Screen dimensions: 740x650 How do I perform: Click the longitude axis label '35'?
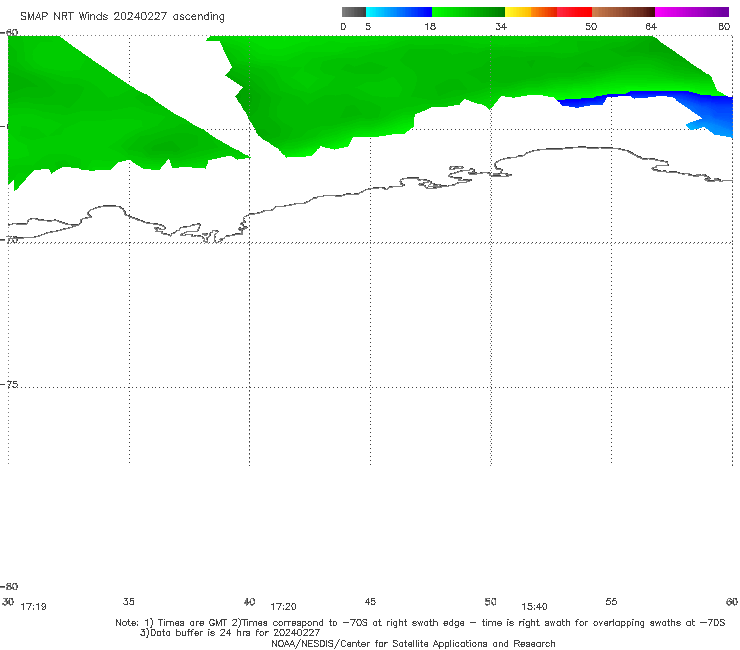click(x=129, y=601)
